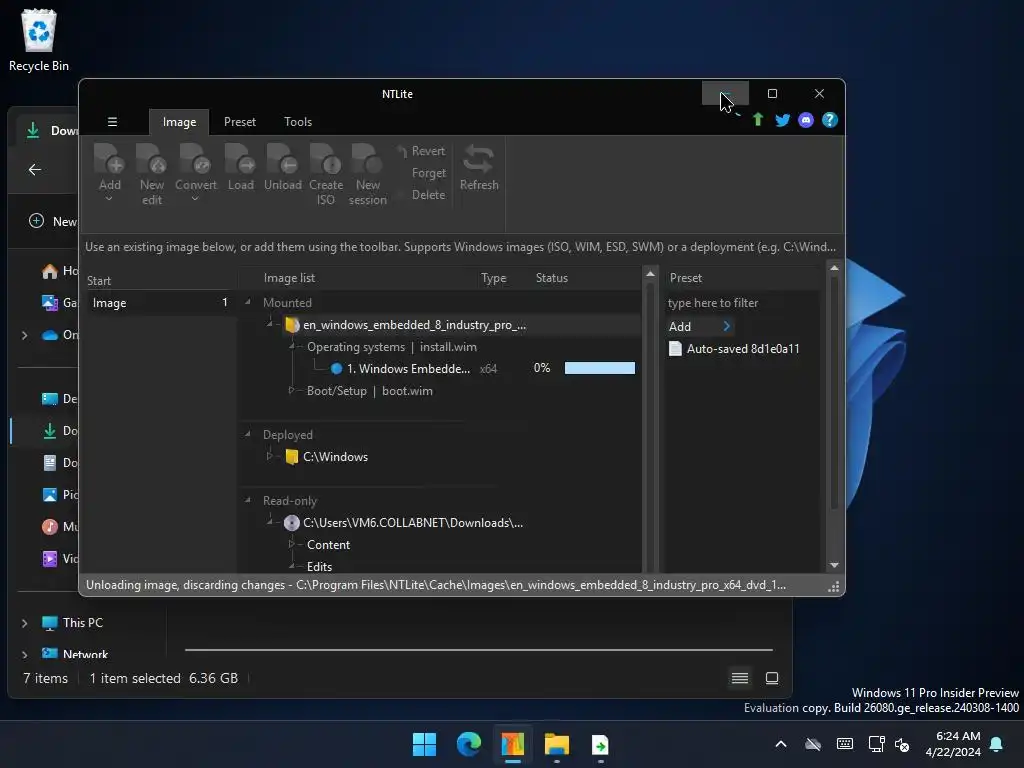1024x768 pixels.
Task: Open the Convert dropdown arrow
Action: [x=195, y=199]
